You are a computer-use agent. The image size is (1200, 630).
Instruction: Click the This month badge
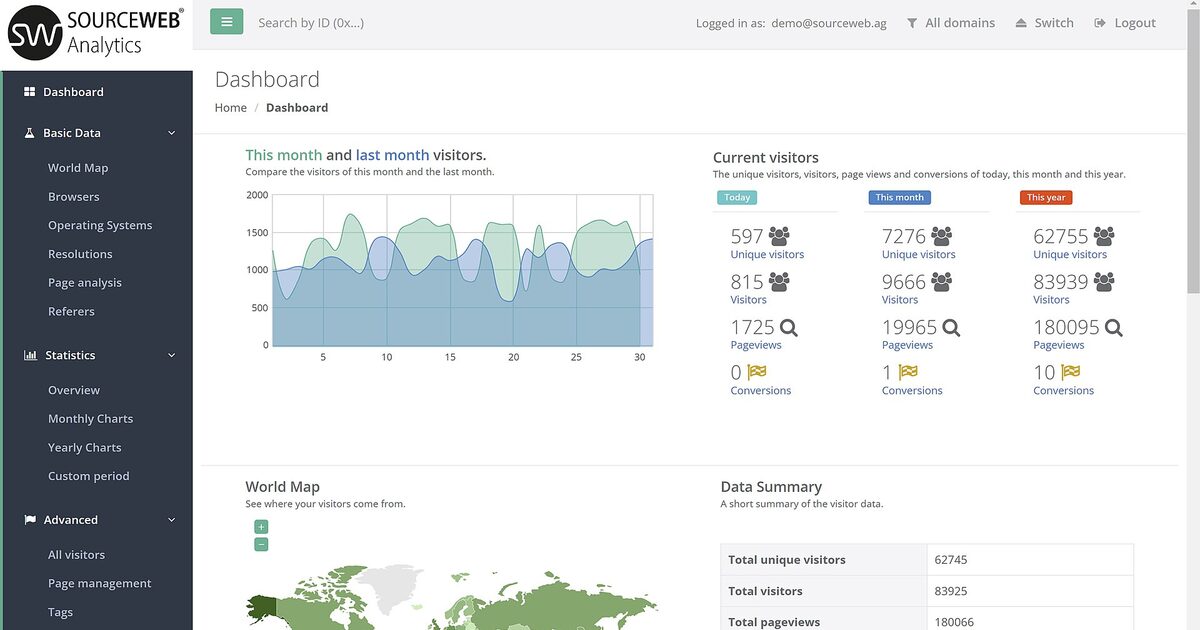pyautogui.click(x=900, y=198)
